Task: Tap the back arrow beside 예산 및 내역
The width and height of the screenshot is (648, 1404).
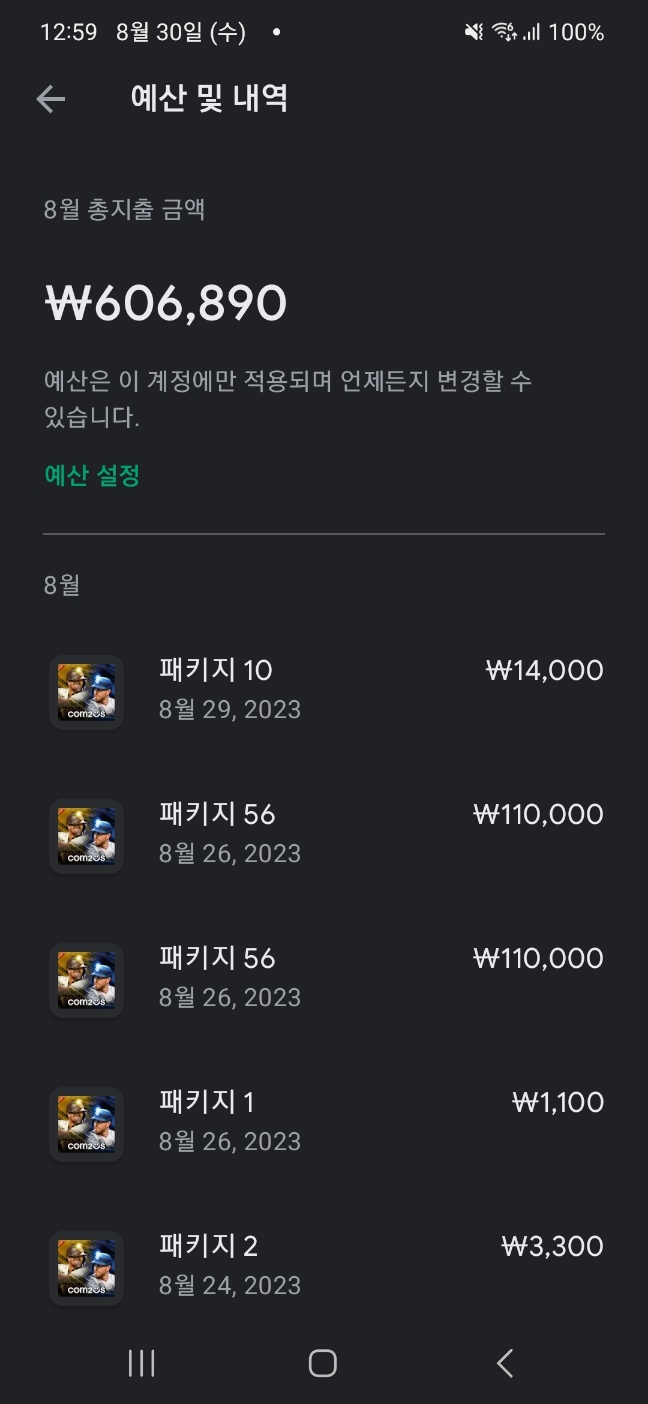Action: 51,98
